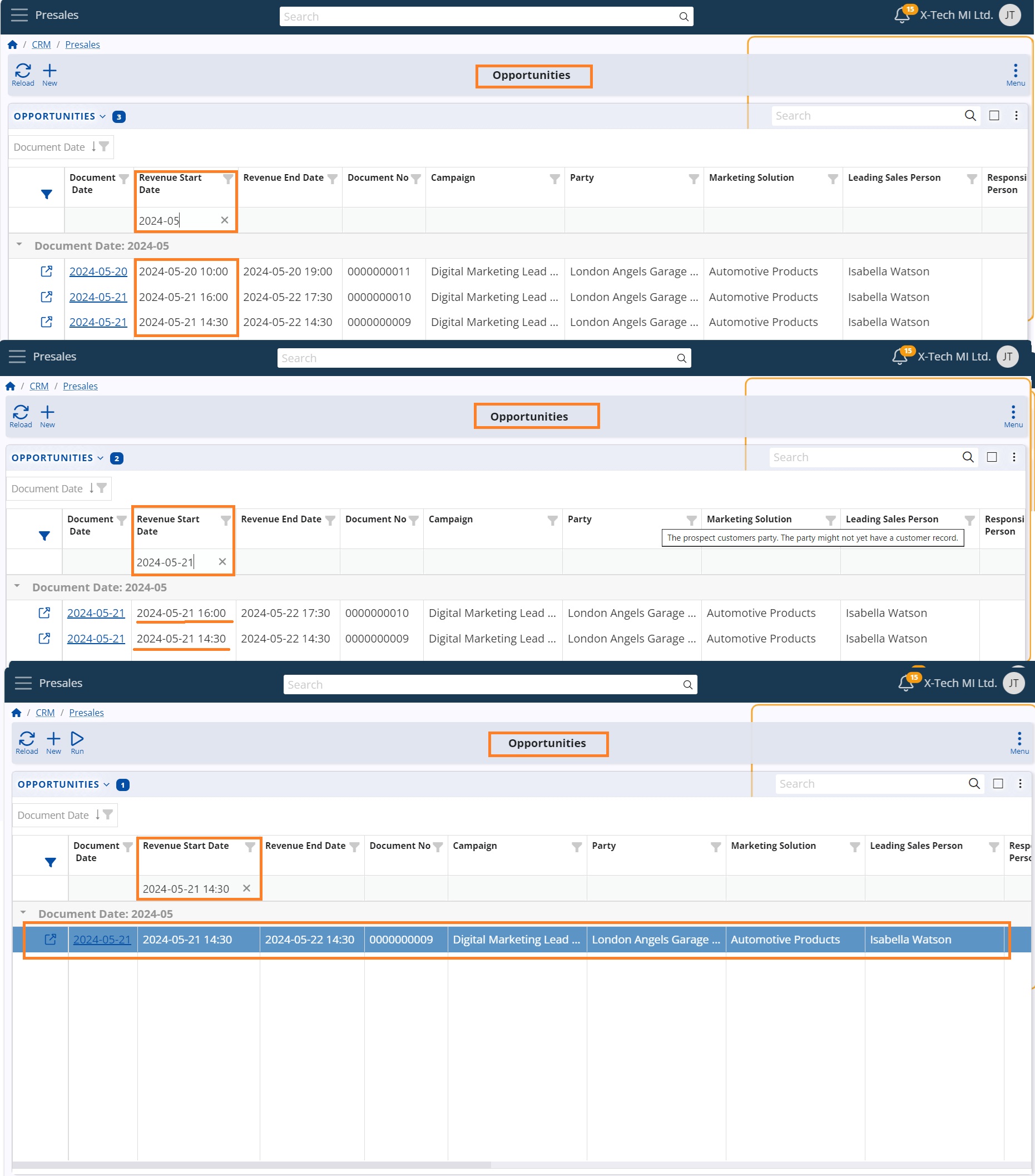The image size is (1035, 1176).
Task: Click Party column filter icon in the 2-opportunities grid
Action: coord(692,520)
